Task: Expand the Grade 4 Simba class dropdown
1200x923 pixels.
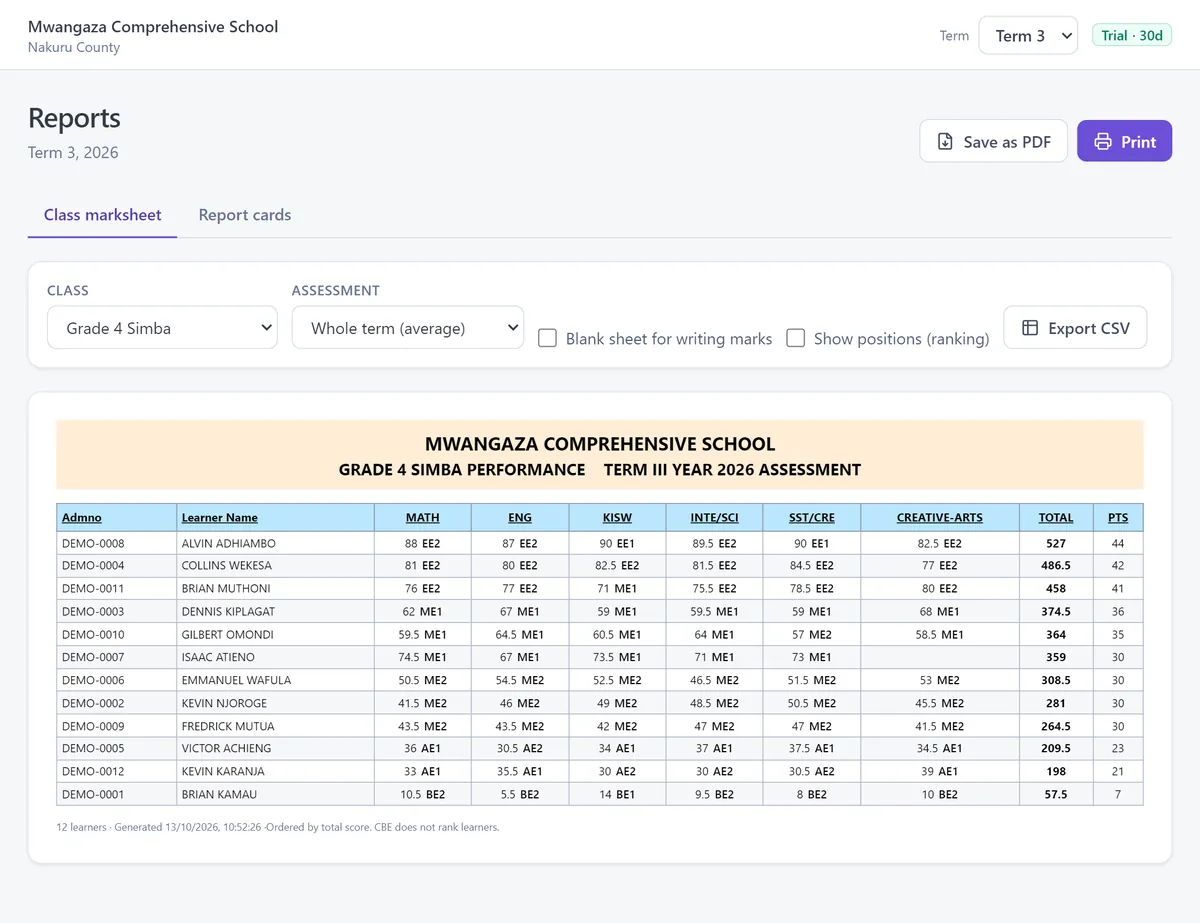Action: click(162, 328)
